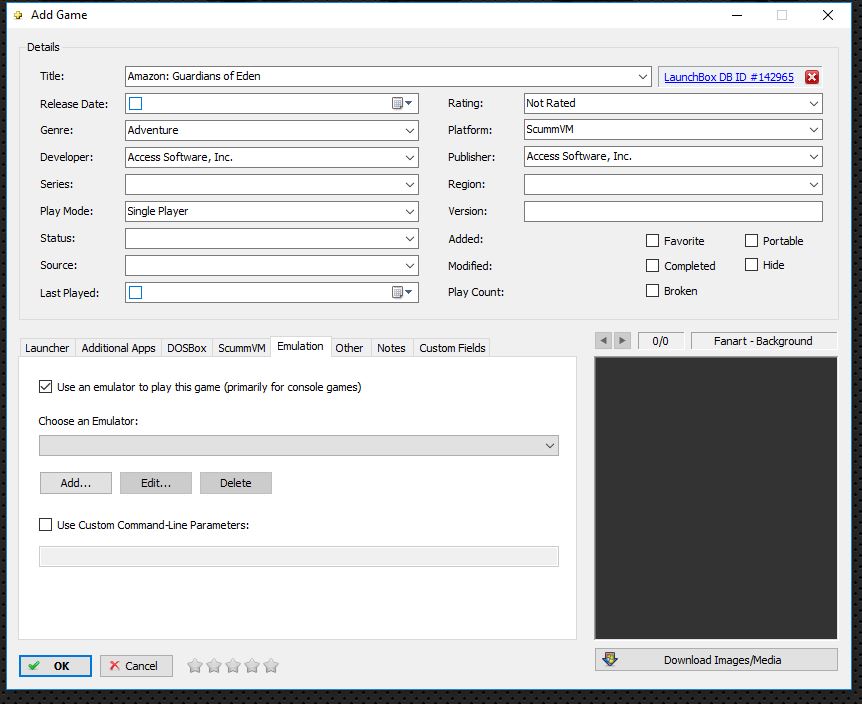The height and width of the screenshot is (704, 862).
Task: Click the Edit... emulator button
Action: pos(156,483)
